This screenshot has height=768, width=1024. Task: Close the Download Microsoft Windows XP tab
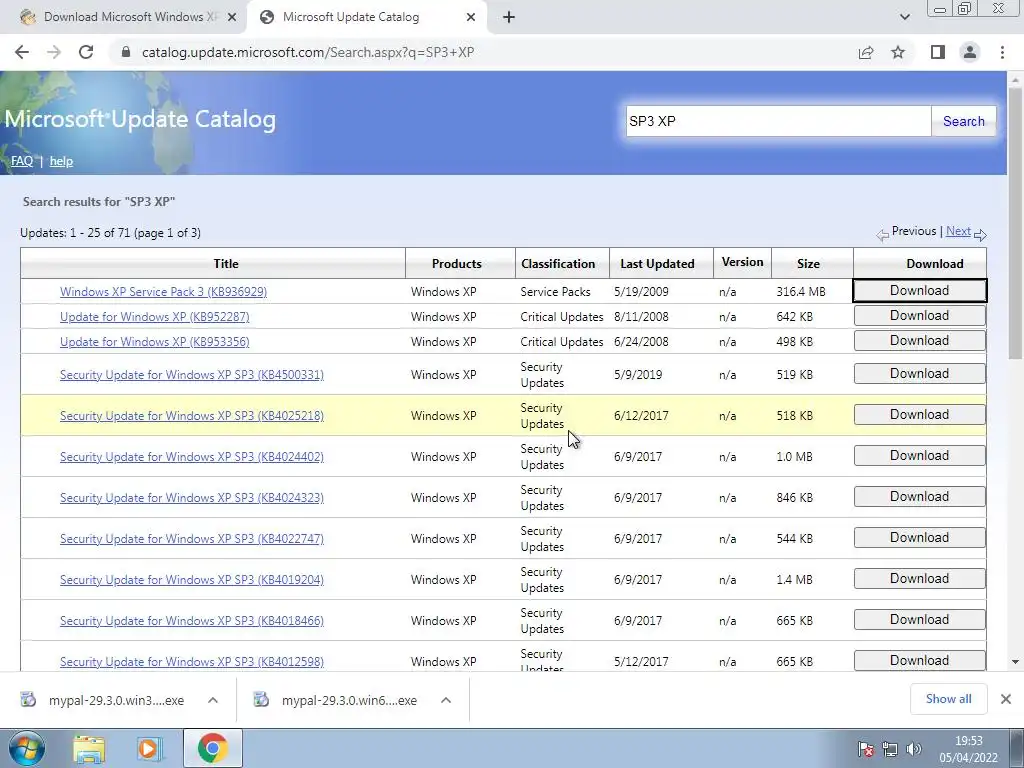232,18
